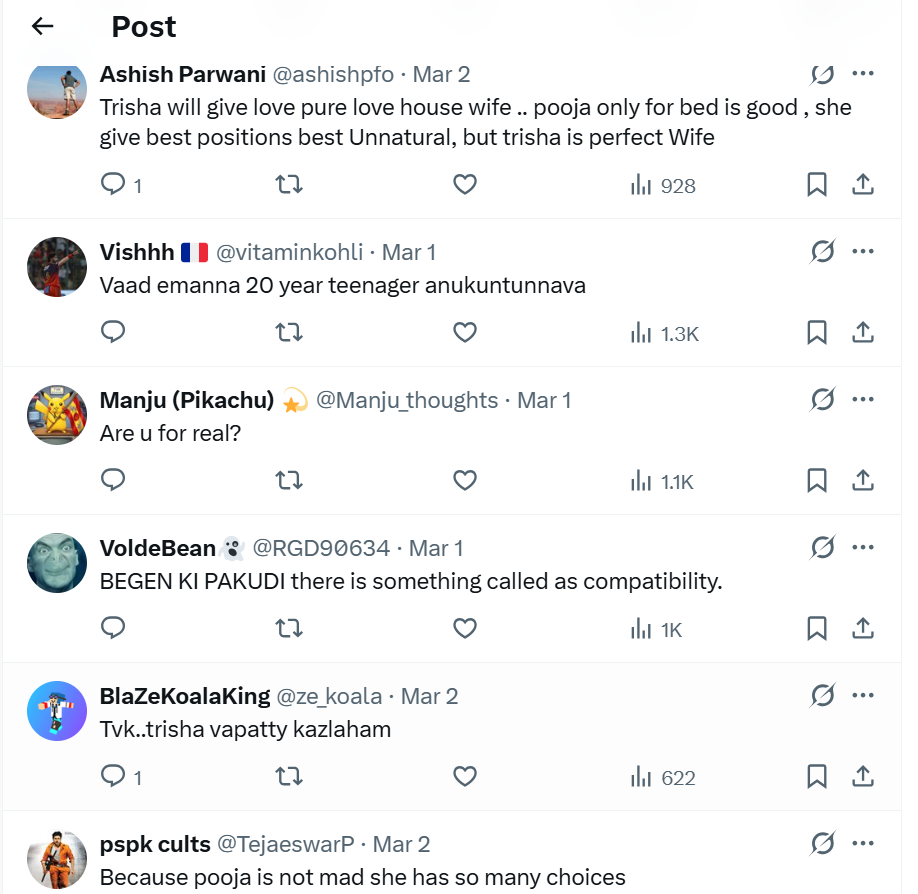Open more options for Manju (Pikachu)'s reply
Screen dimensions: 918x894
pos(863,400)
